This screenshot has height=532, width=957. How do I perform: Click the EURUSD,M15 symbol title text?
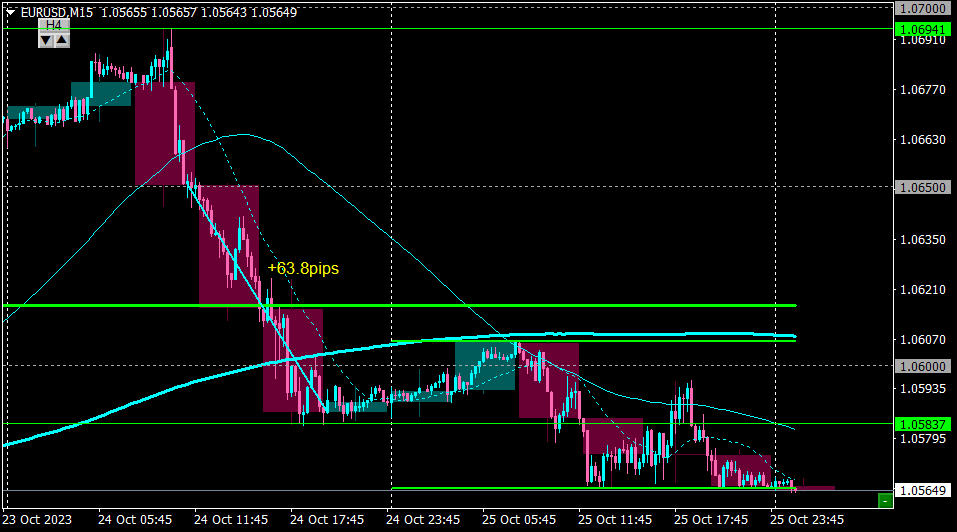pyautogui.click(x=57, y=12)
